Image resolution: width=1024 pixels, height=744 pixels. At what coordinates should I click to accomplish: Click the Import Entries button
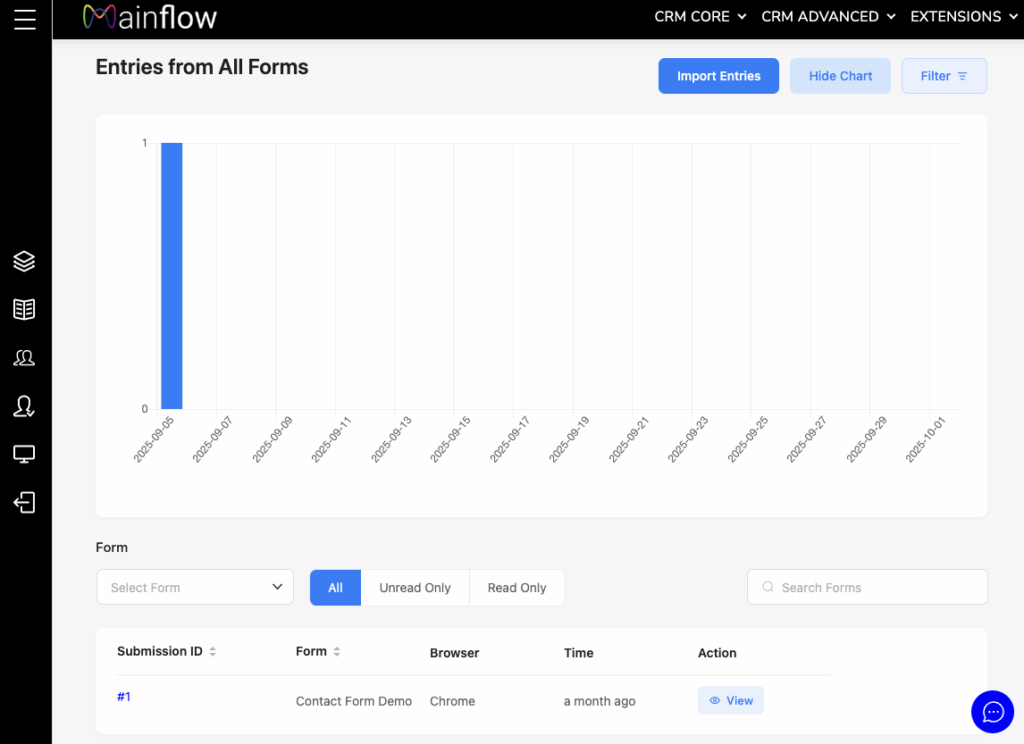coord(718,76)
